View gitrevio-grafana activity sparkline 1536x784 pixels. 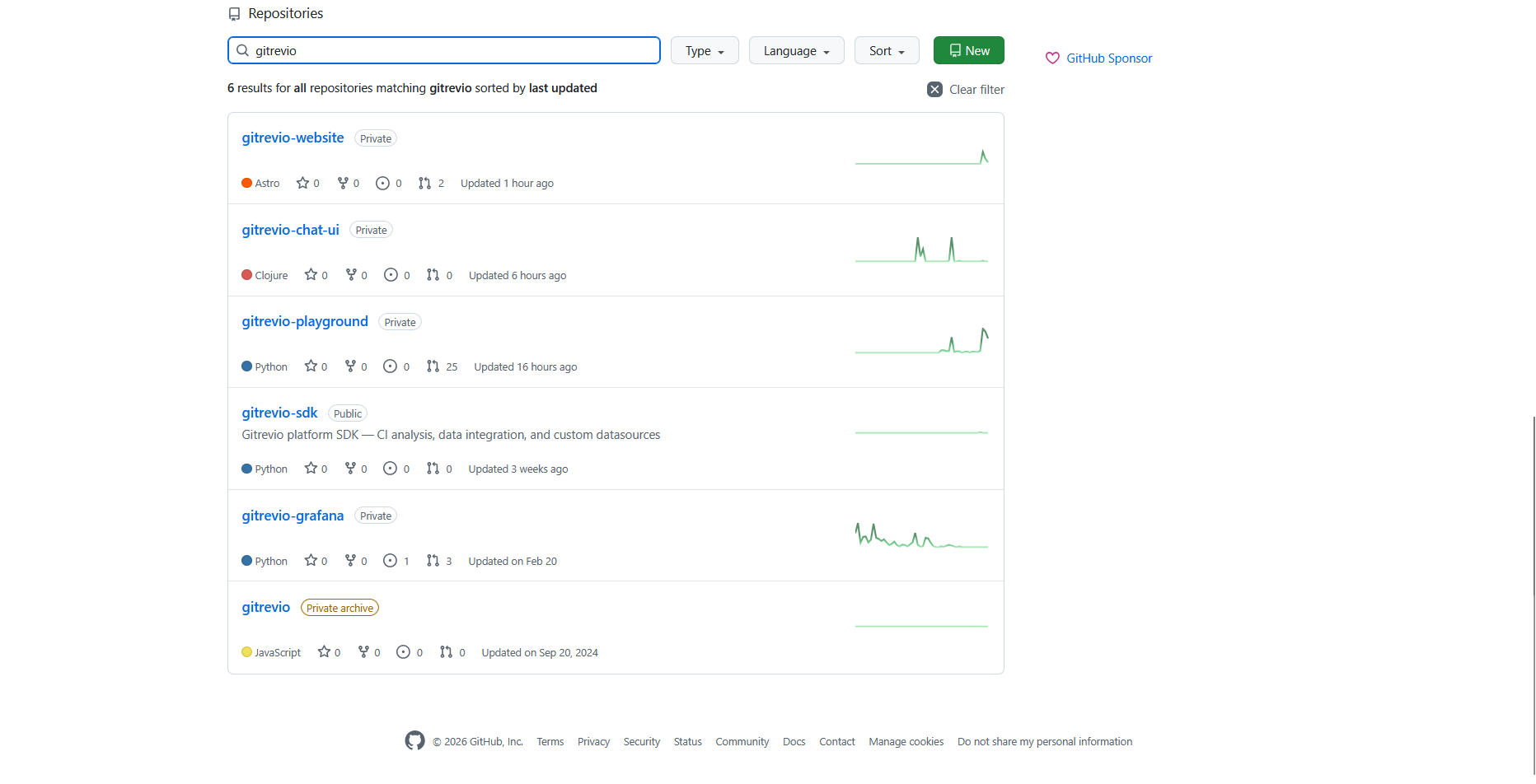(x=921, y=535)
